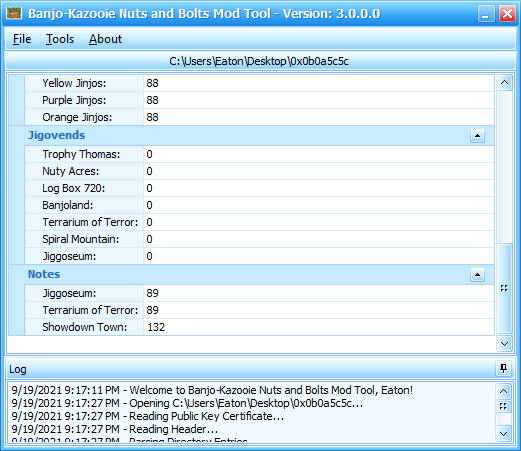Viewport: 521px width, 451px height.
Task: Select the 'Orange Jinjos:' label
Action: [x=77, y=117]
